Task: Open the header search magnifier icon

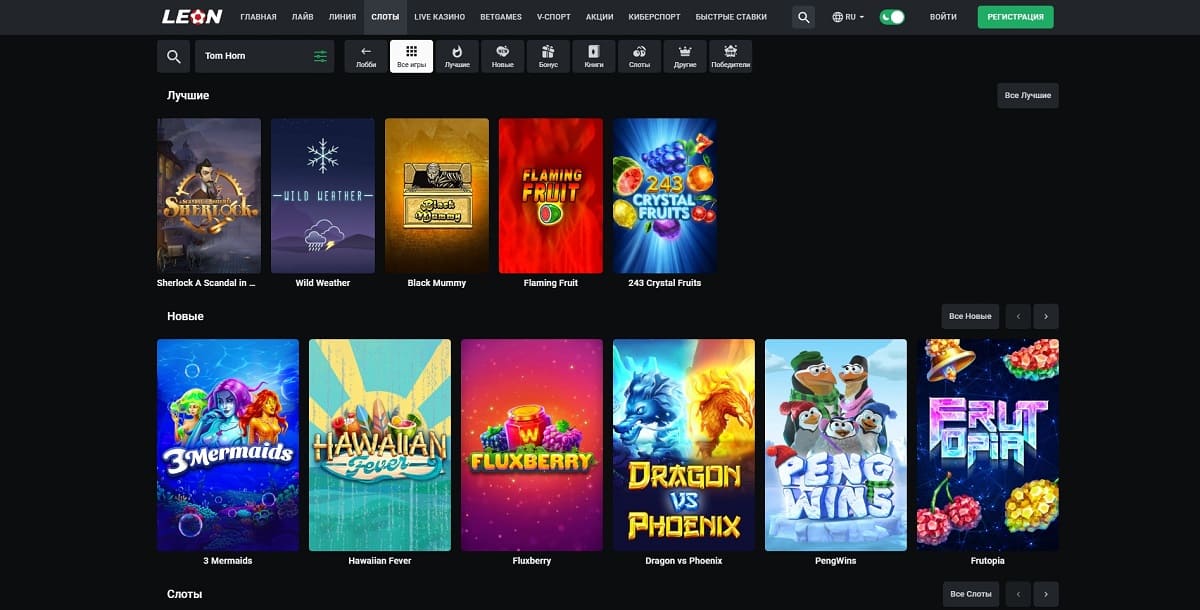Action: pyautogui.click(x=803, y=17)
